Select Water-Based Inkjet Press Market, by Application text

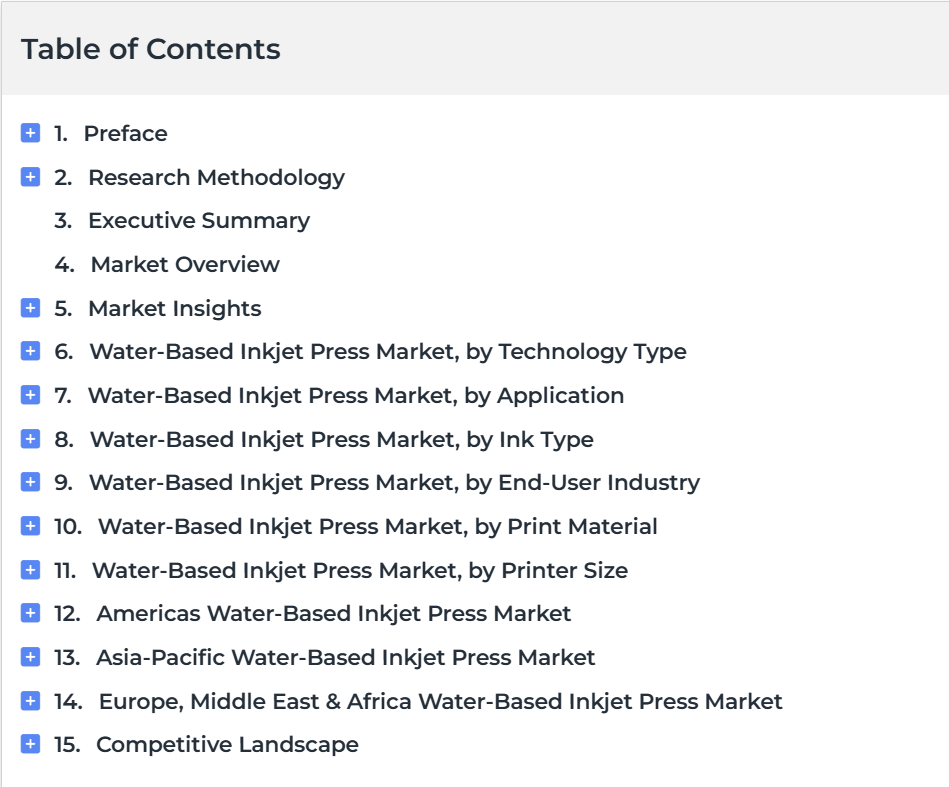pos(356,395)
